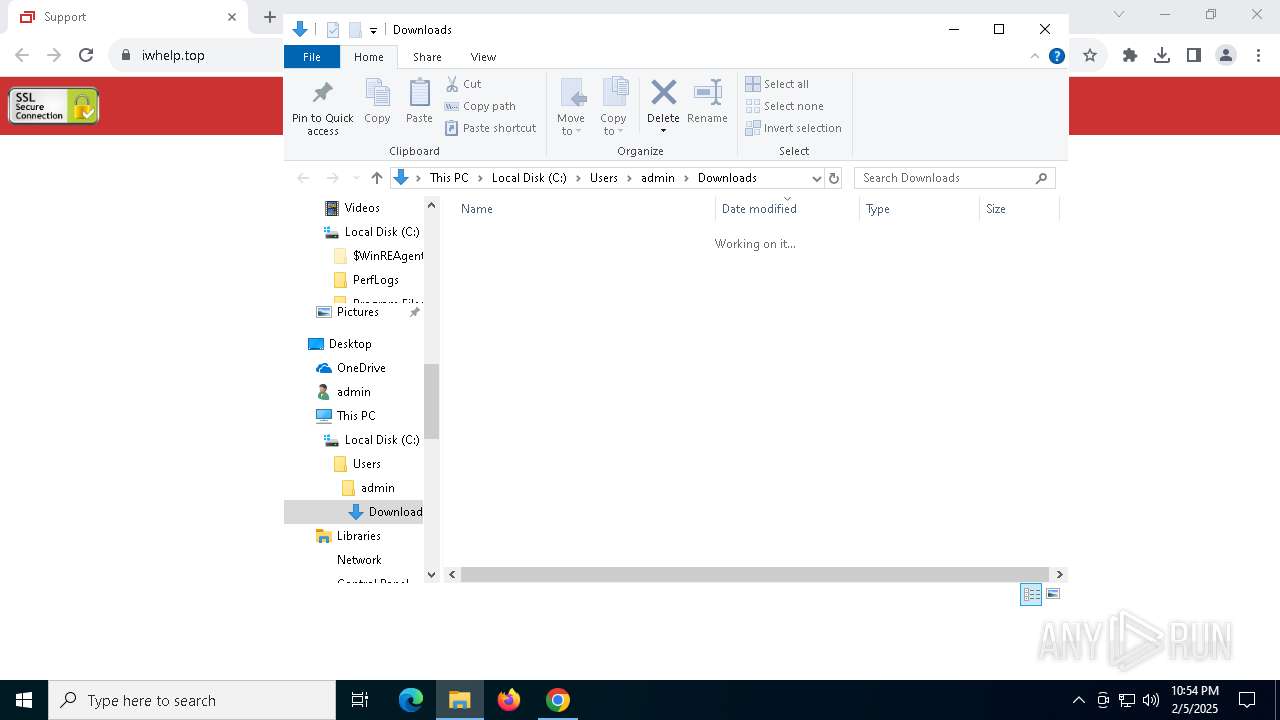Image resolution: width=1280 pixels, height=720 pixels.
Task: Click the Properties quick access icon
Action: click(333, 30)
